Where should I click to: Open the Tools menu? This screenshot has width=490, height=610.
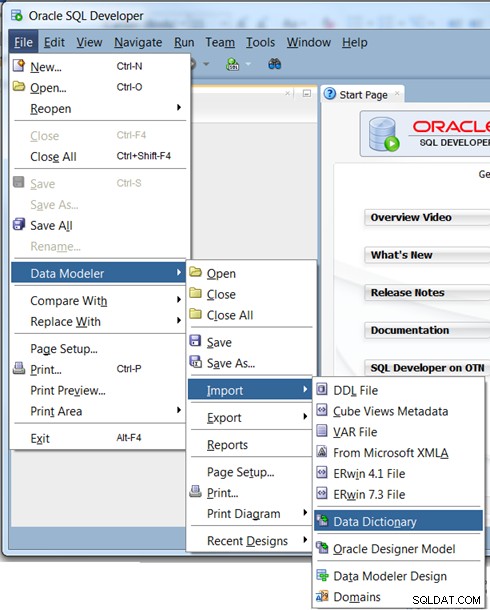pos(260,42)
